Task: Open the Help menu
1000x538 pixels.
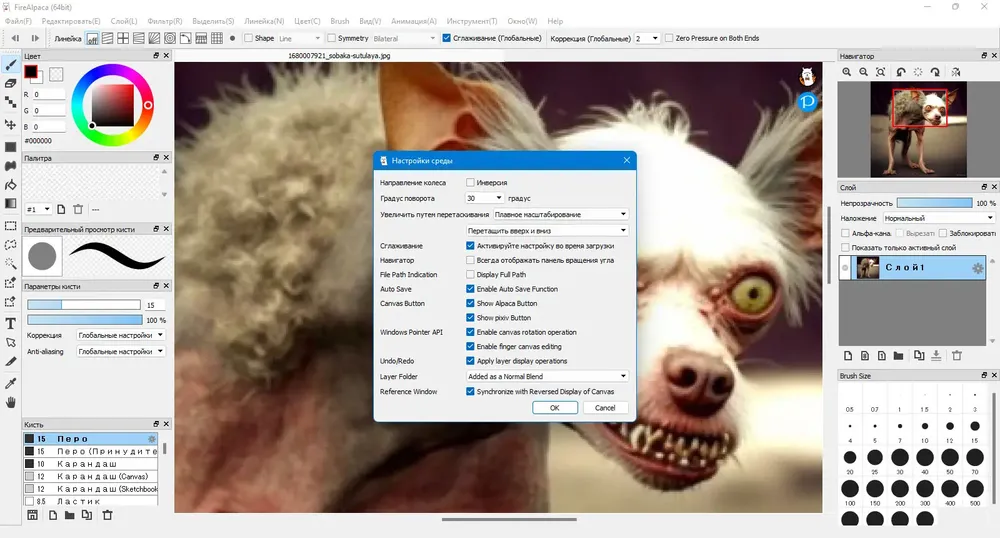Action: coord(555,21)
